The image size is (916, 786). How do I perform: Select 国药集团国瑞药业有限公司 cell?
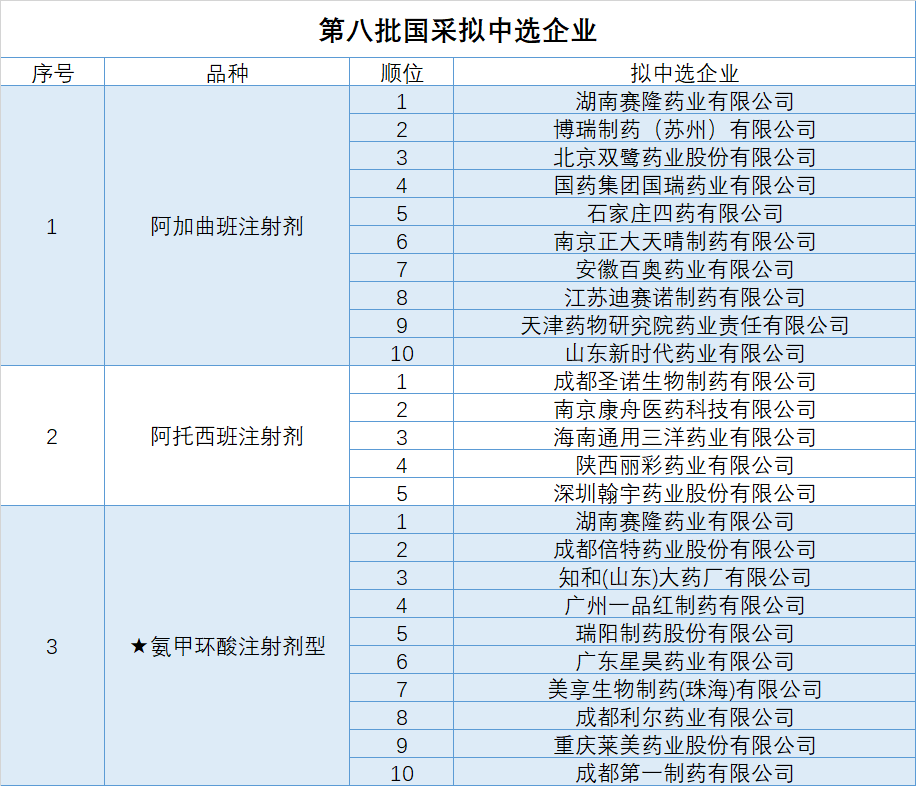click(x=684, y=185)
